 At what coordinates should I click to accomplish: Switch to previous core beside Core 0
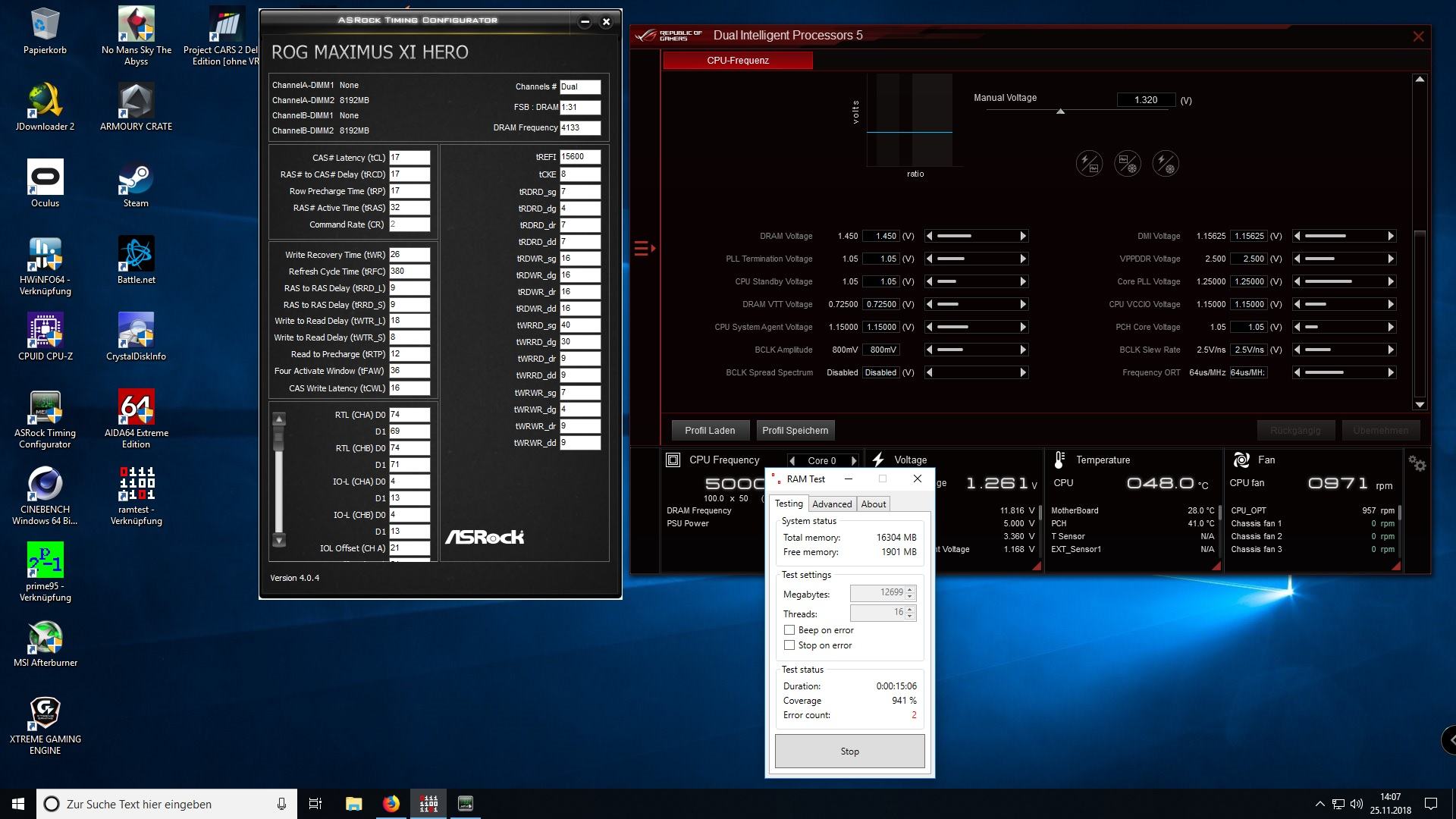[x=792, y=460]
